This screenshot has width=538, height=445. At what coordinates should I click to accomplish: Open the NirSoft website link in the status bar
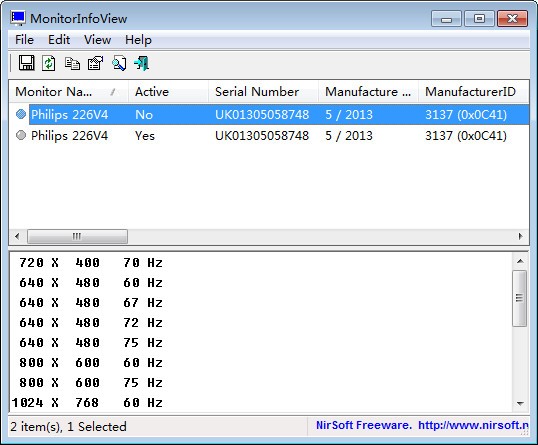click(x=473, y=425)
